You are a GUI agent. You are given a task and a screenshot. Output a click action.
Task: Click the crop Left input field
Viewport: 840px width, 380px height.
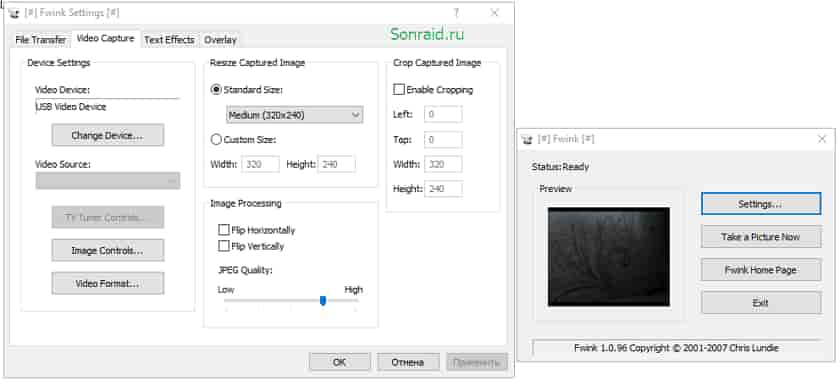pyautogui.click(x=443, y=114)
